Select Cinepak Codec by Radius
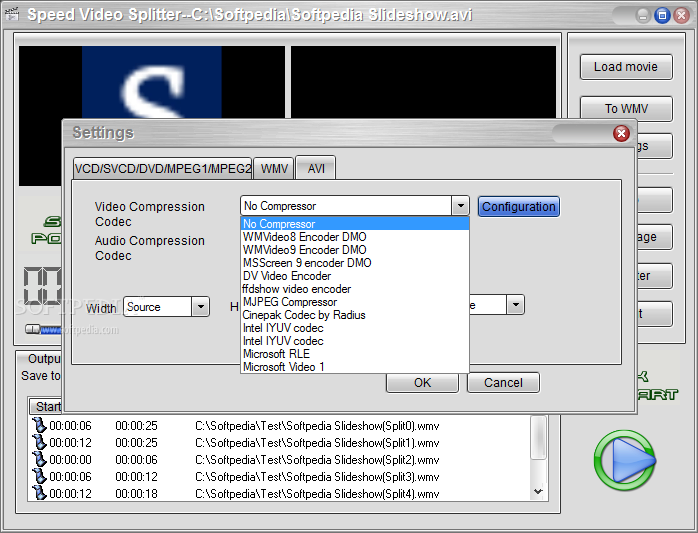Viewport: 698px width, 533px height. (355, 315)
